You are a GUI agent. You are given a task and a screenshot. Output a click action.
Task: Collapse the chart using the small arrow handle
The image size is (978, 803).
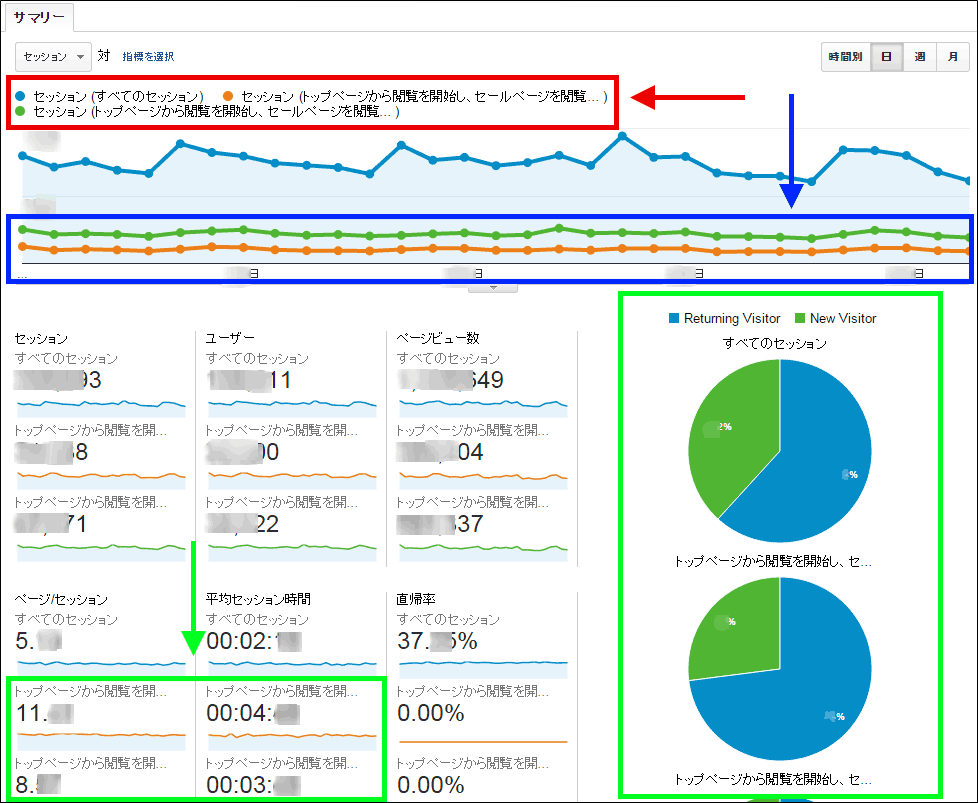(493, 288)
